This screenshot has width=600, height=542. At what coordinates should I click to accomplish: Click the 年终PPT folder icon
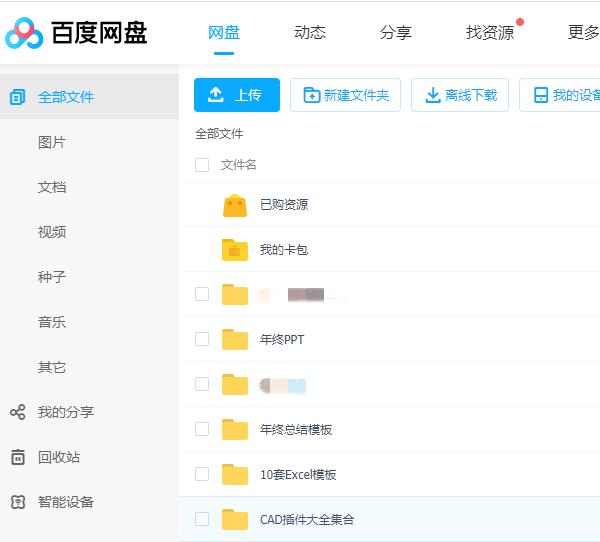[235, 340]
